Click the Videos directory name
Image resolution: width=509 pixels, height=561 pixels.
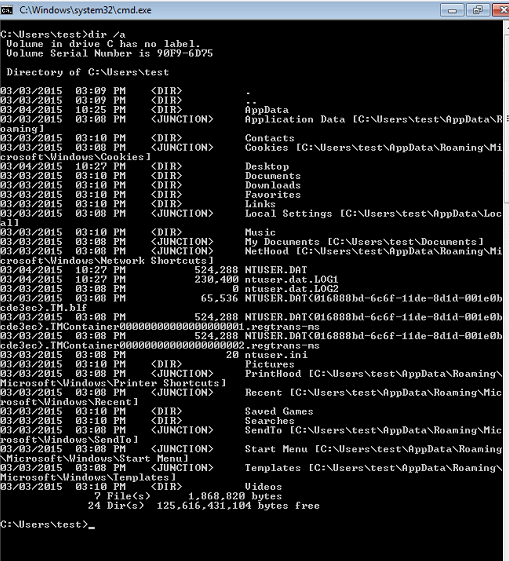tap(263, 487)
